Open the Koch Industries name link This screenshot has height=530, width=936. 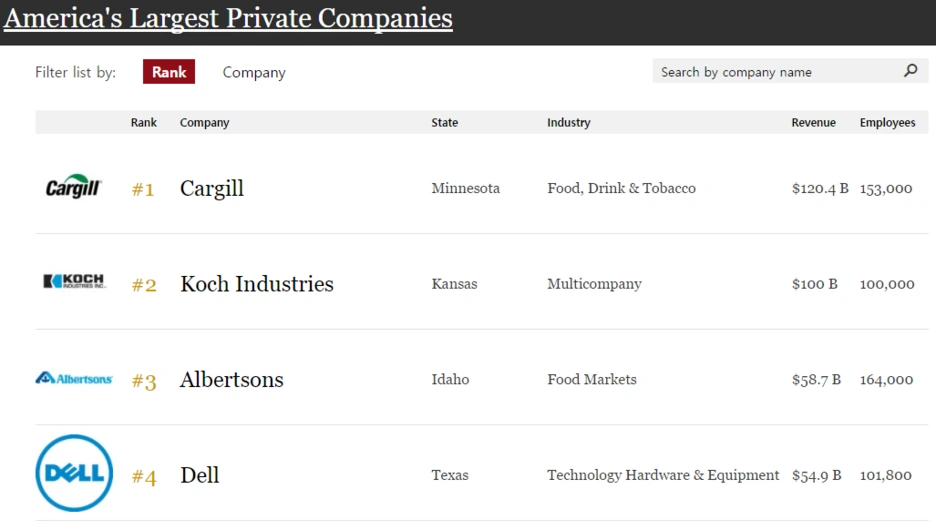257,284
